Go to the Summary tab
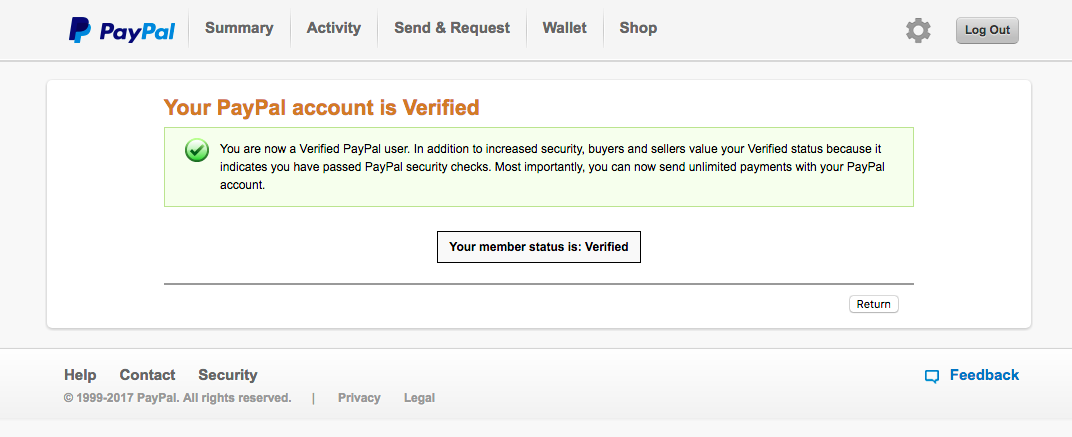1072x437 pixels. click(x=239, y=28)
